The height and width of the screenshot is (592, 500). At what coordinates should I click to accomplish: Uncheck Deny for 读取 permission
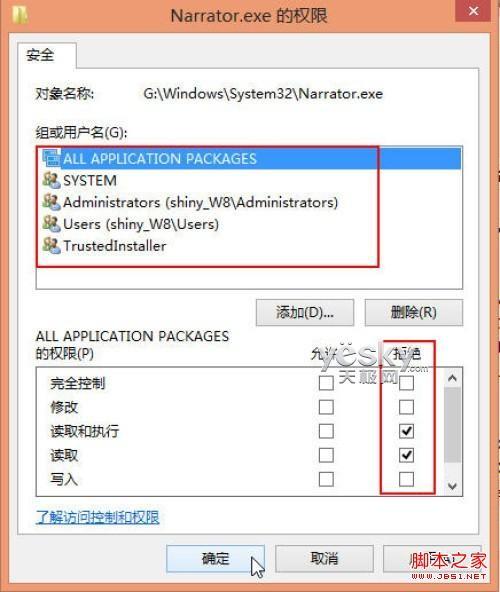coord(406,455)
